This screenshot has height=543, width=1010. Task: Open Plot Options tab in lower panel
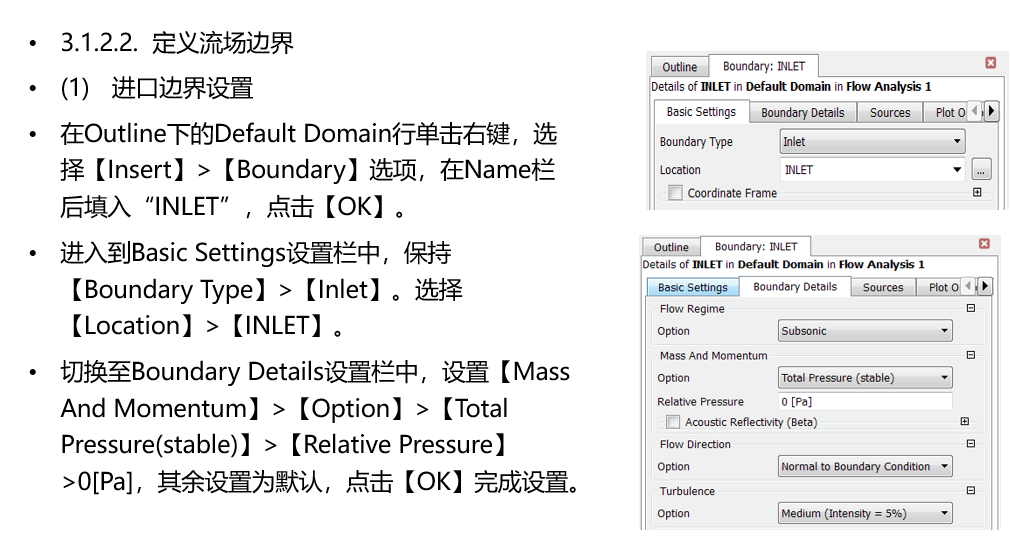pyautogui.click(x=941, y=287)
